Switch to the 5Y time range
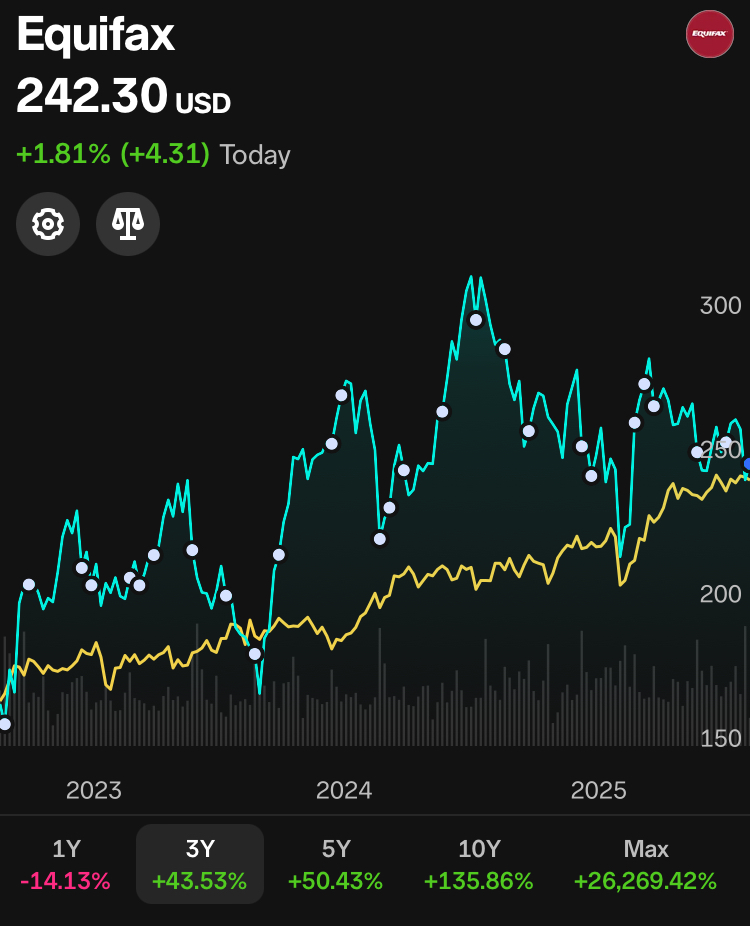 click(335, 864)
